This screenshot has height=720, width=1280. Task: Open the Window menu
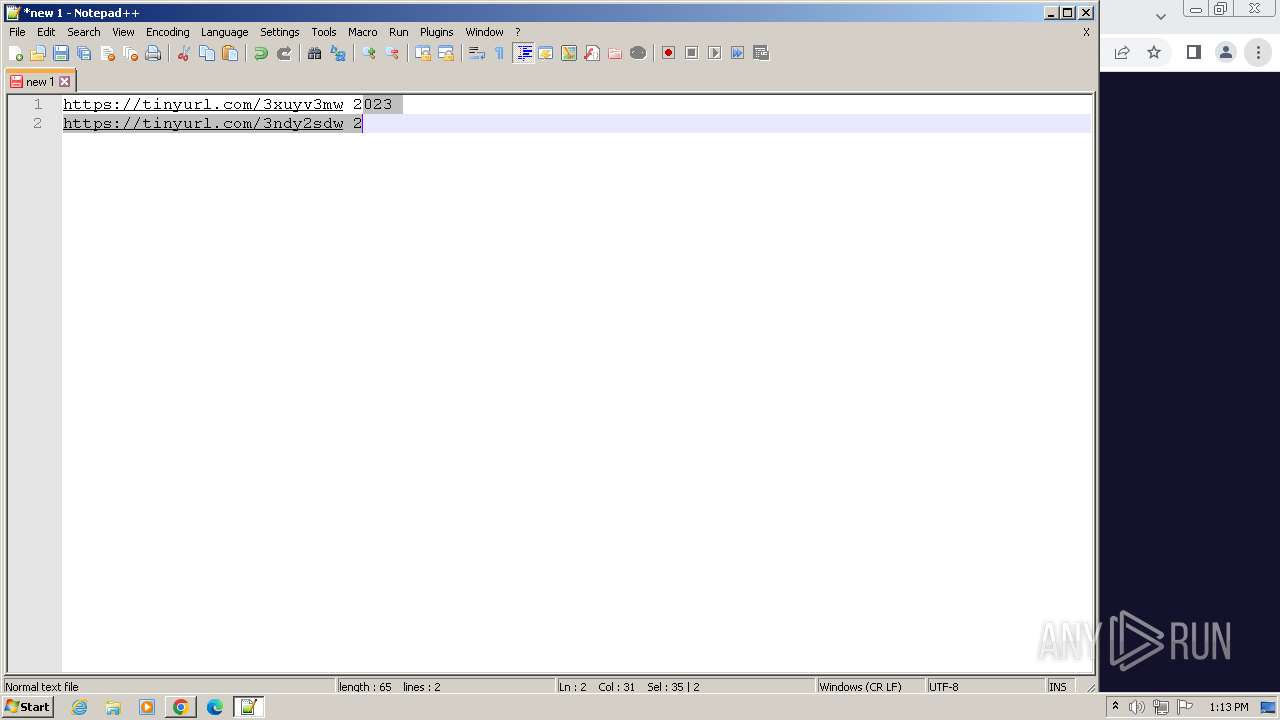point(484,32)
